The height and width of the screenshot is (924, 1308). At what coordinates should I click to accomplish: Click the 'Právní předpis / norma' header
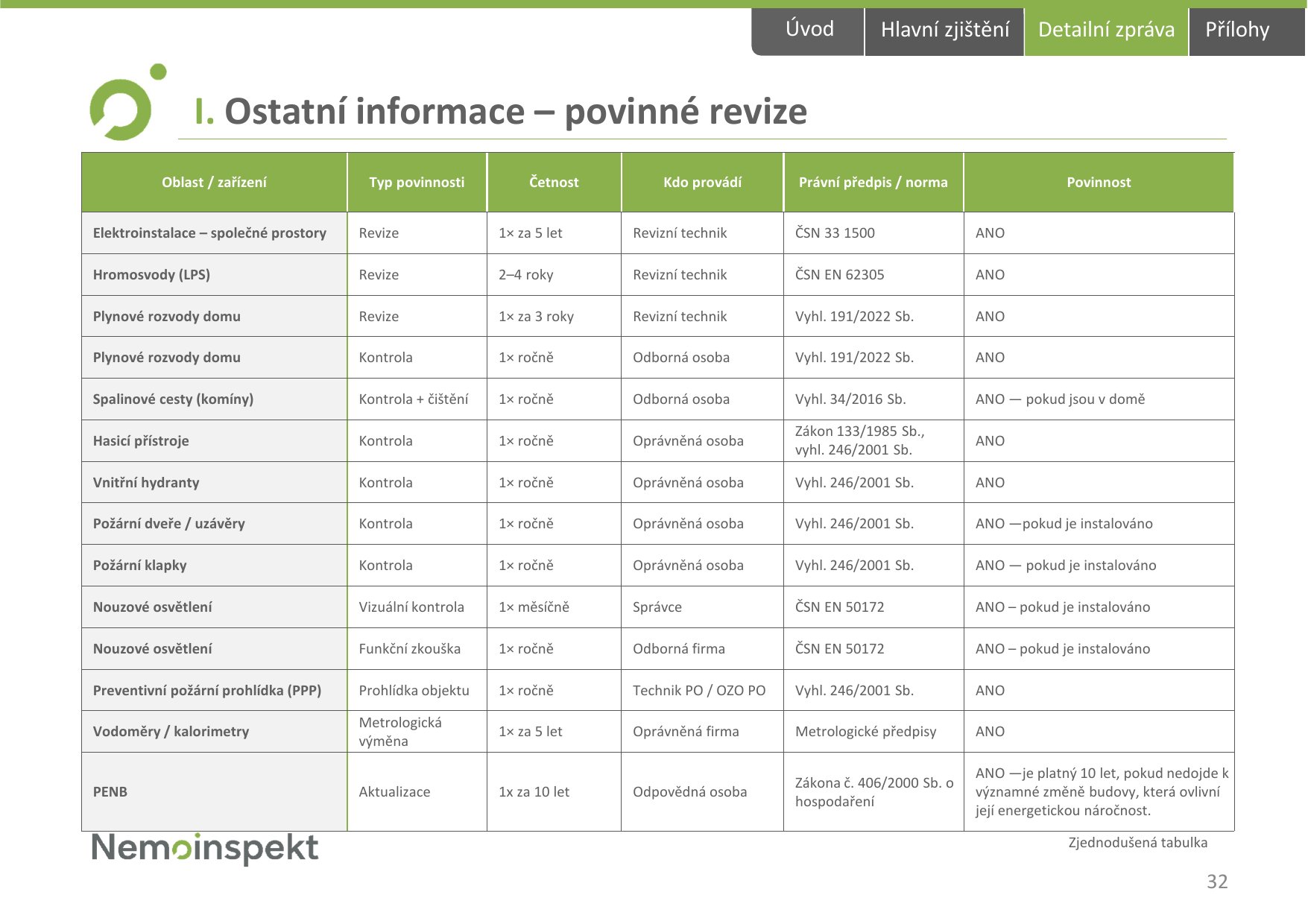(x=873, y=183)
